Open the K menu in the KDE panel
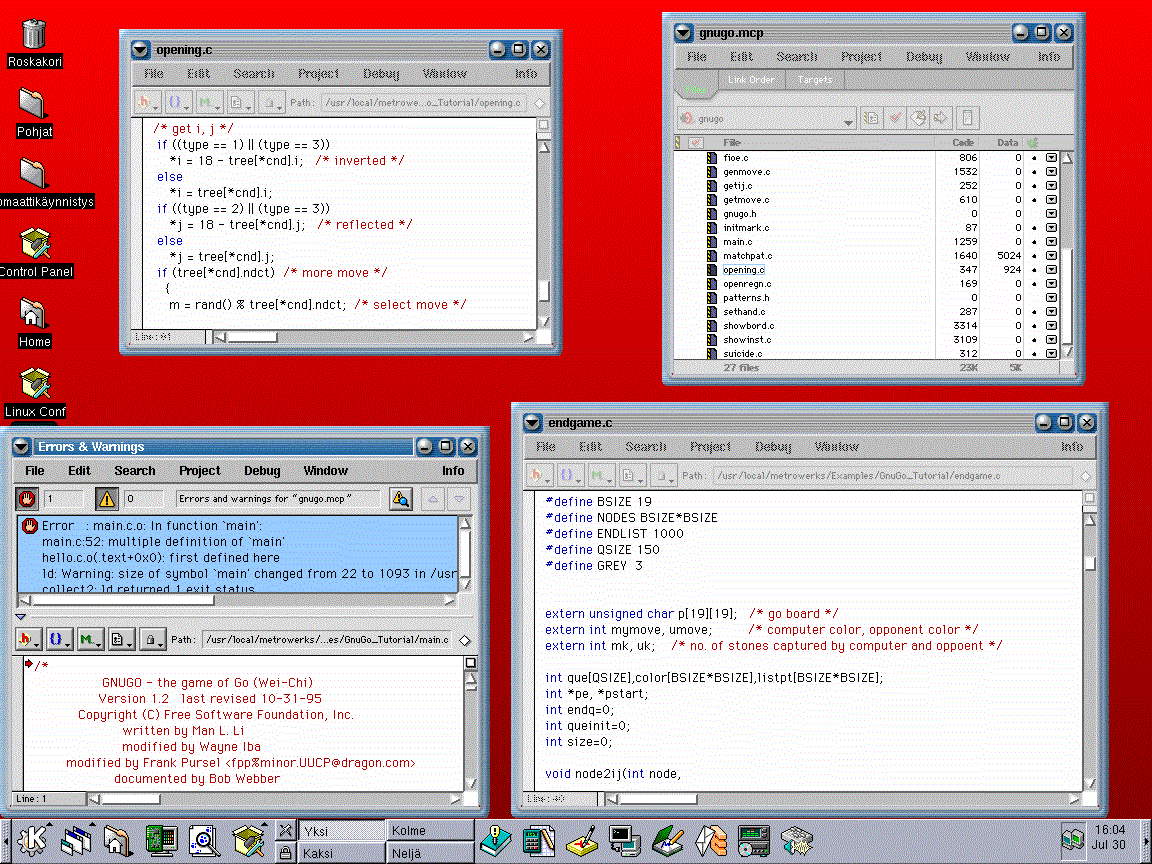 coord(30,840)
